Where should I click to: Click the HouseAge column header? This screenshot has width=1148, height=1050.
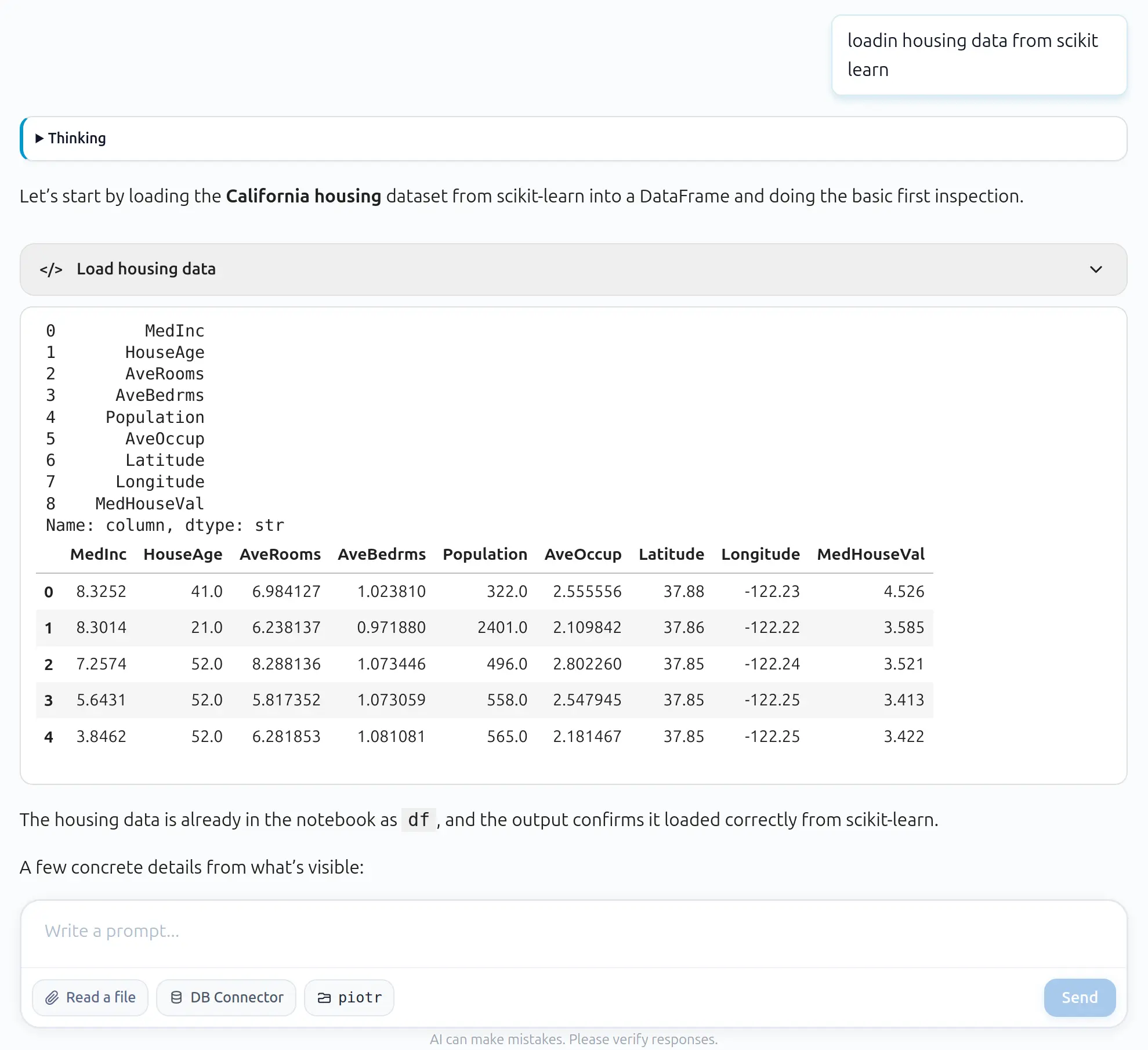183,554
